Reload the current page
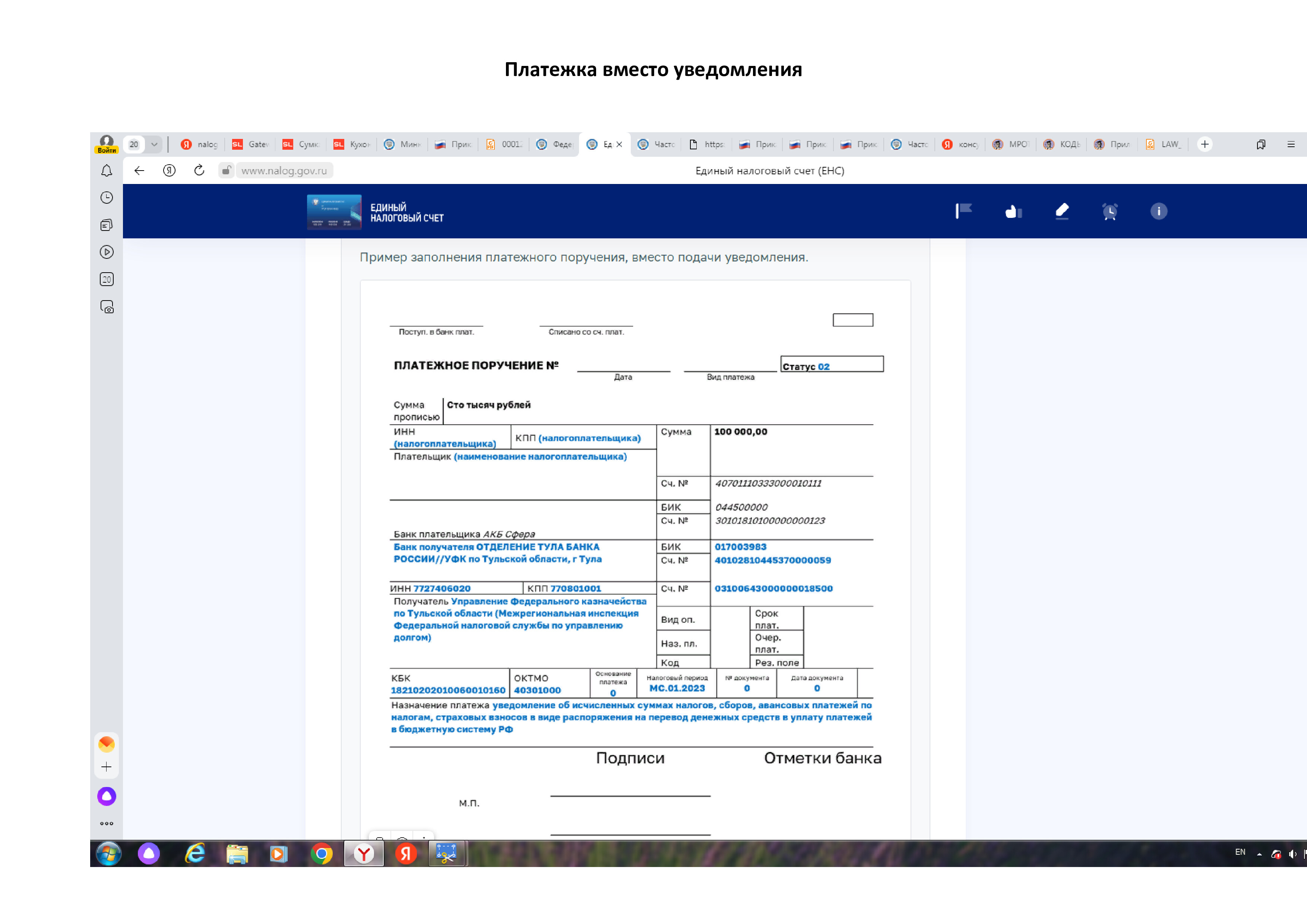Screen dimensions: 1307x924 point(199,171)
